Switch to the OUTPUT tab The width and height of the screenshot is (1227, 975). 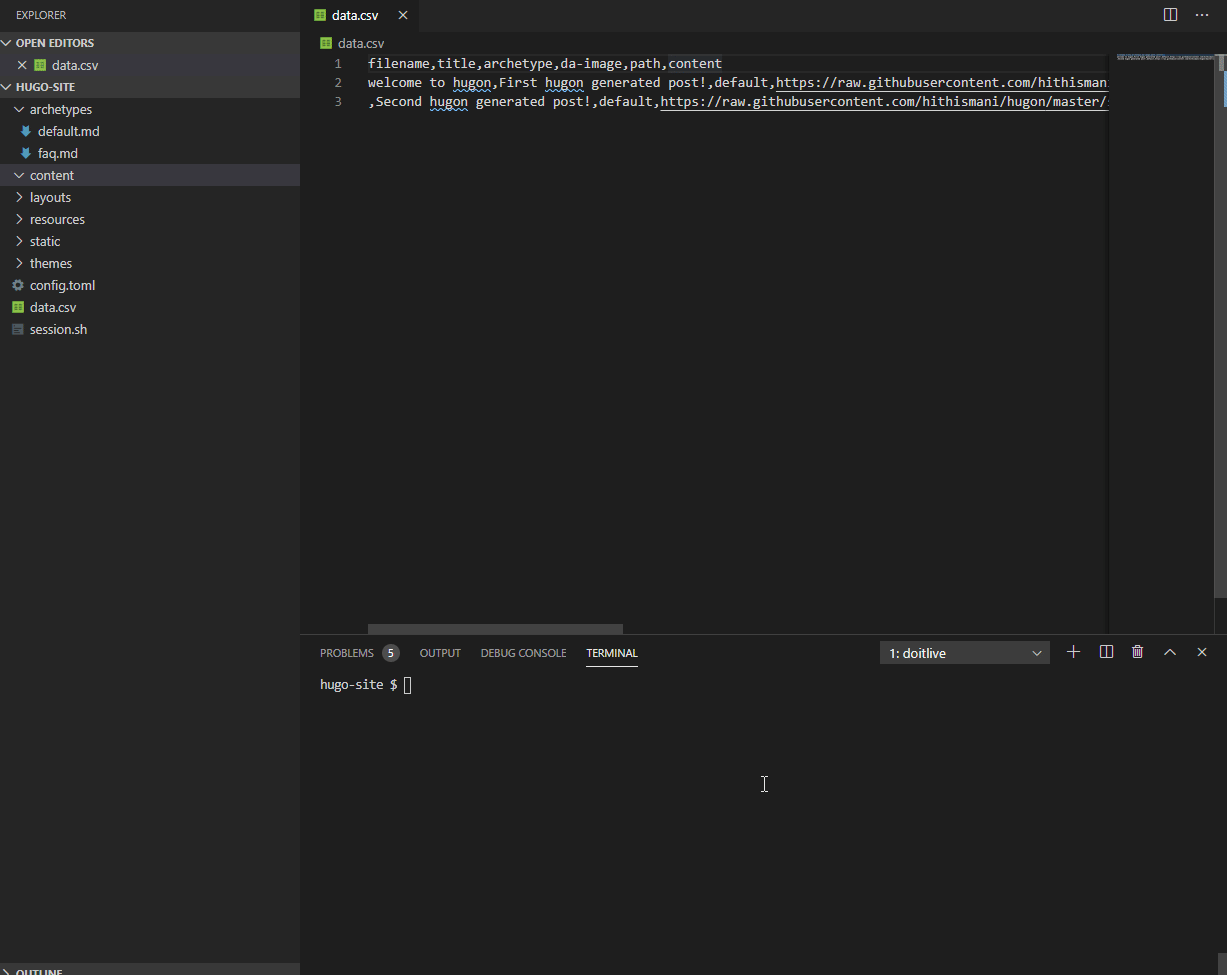[x=439, y=652]
